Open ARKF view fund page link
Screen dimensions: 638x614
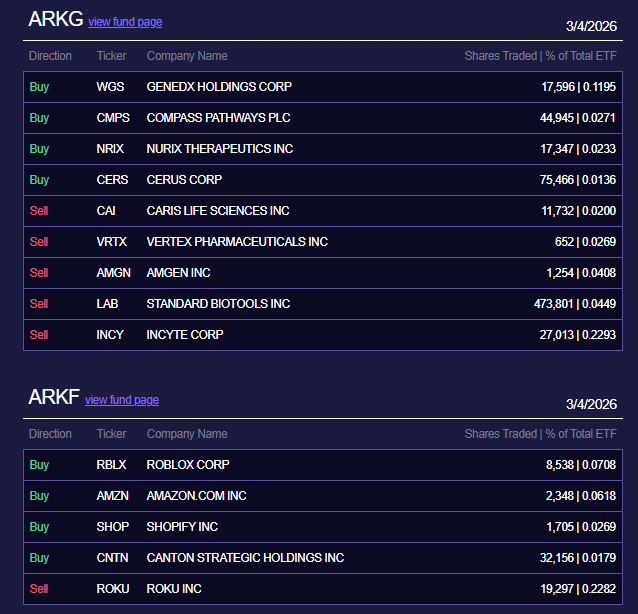(x=122, y=400)
